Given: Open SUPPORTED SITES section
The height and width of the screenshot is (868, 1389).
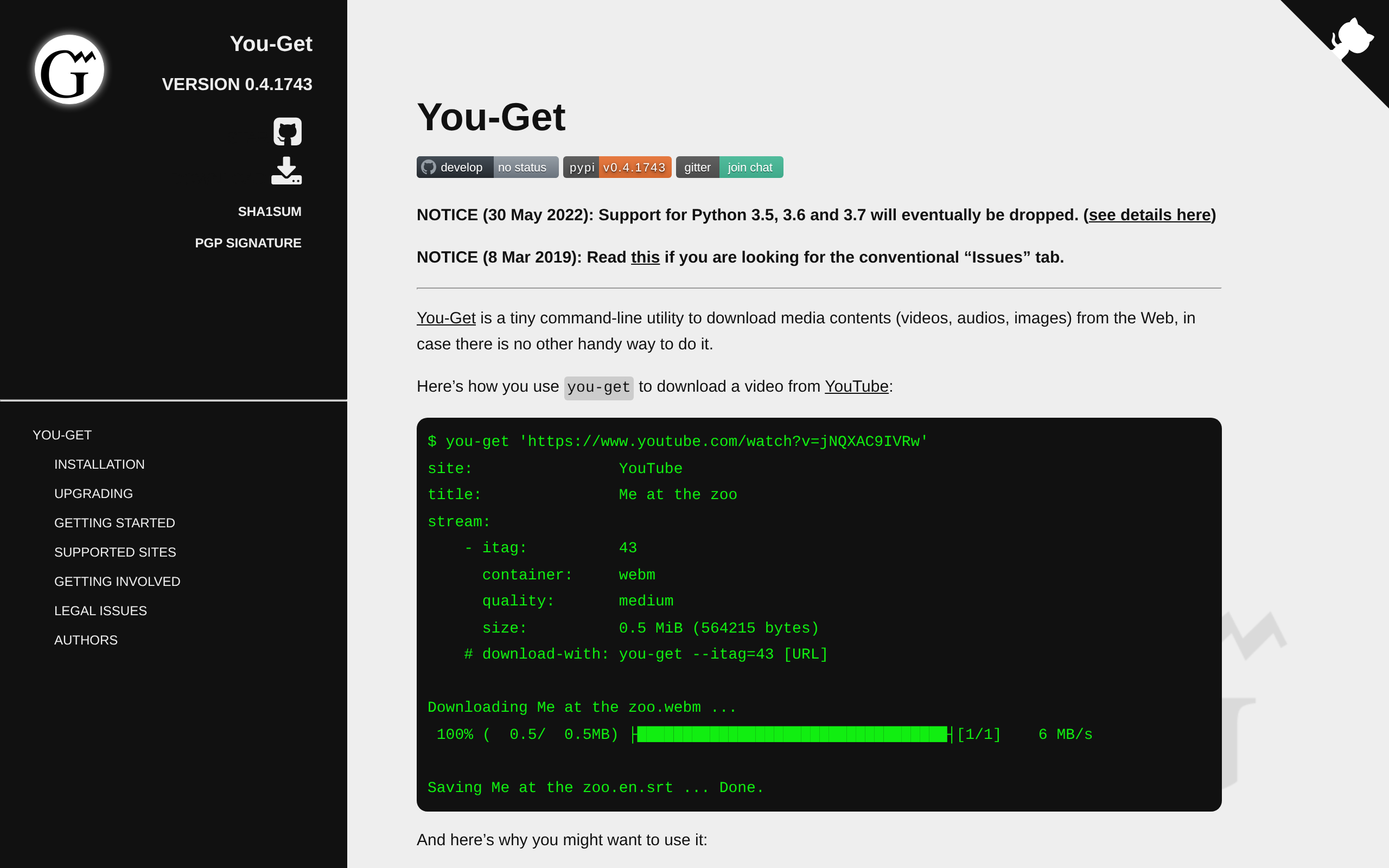Looking at the screenshot, I should (116, 552).
